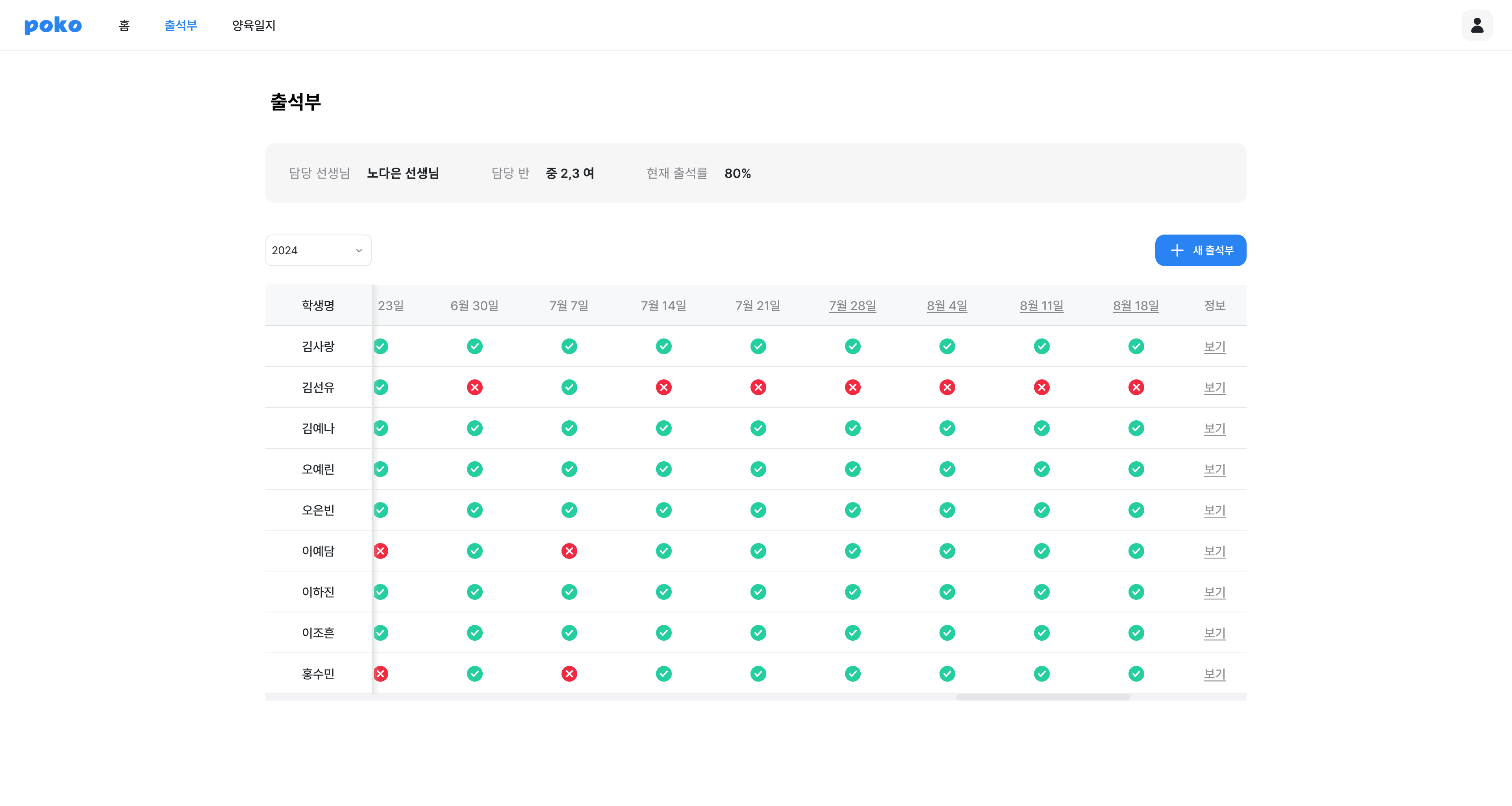The width and height of the screenshot is (1512, 806).
Task: Open the 7월 28일 column header
Action: [x=852, y=306]
